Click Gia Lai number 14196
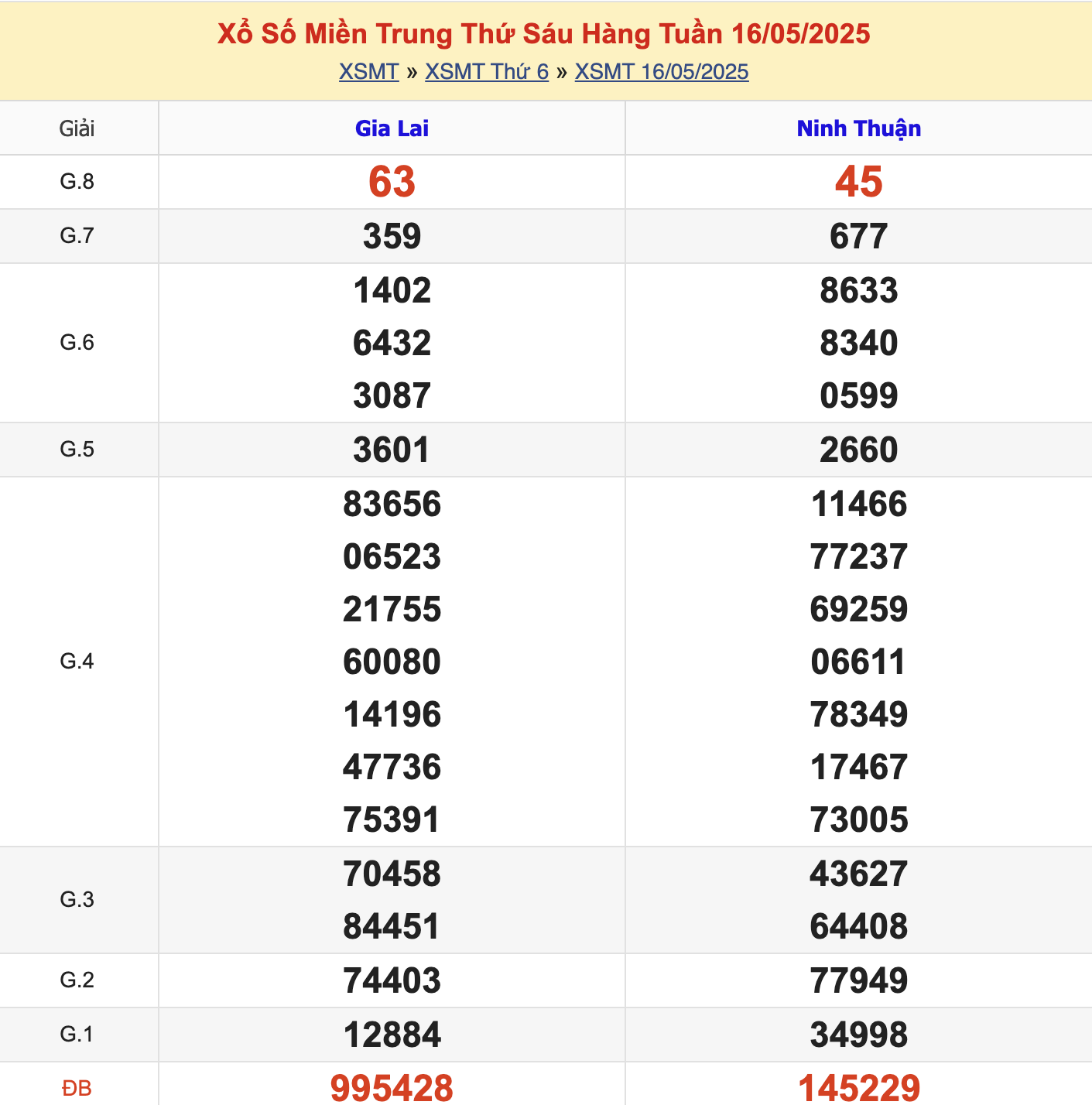This screenshot has height=1105, width=1092. click(x=392, y=714)
